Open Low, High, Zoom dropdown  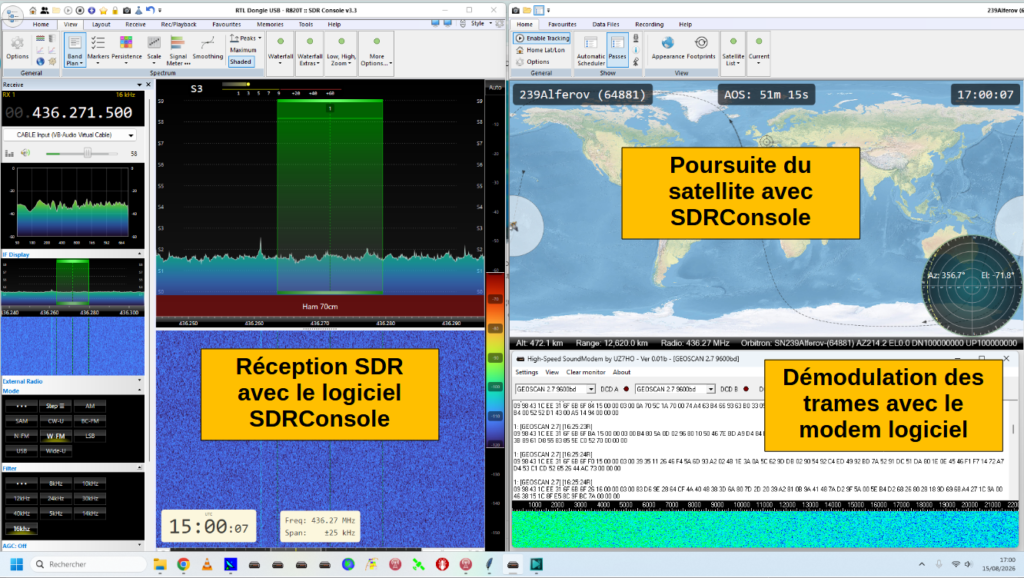341,52
